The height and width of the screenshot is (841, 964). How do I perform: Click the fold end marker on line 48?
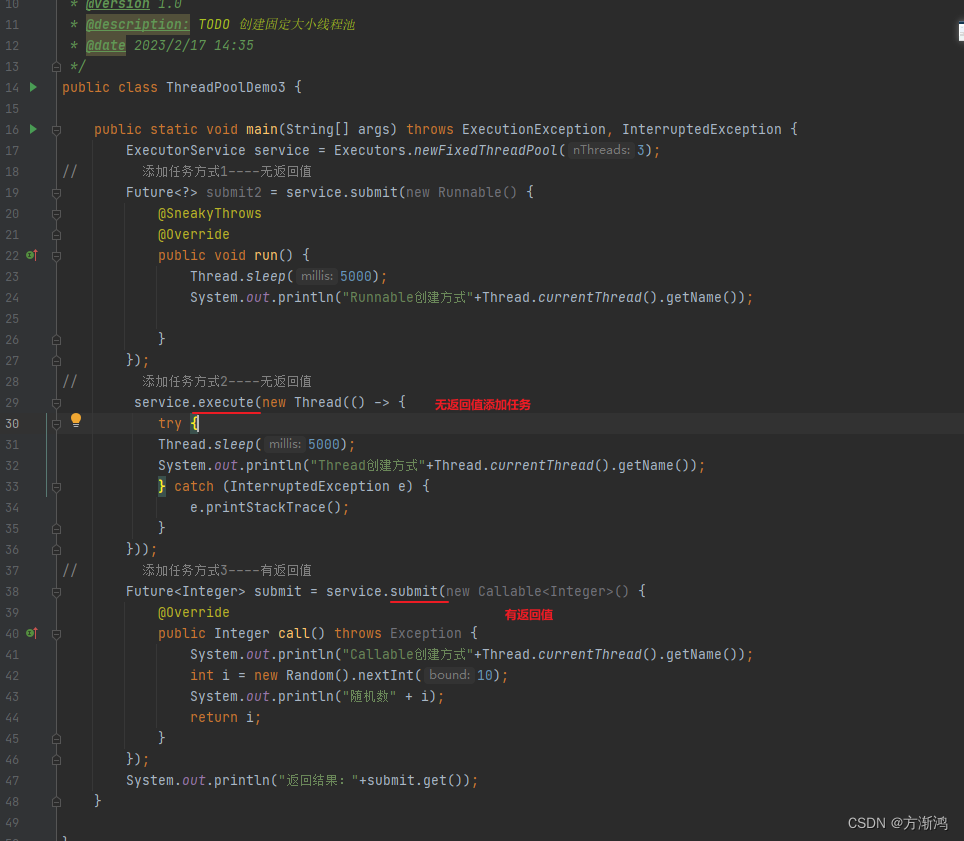pos(57,802)
